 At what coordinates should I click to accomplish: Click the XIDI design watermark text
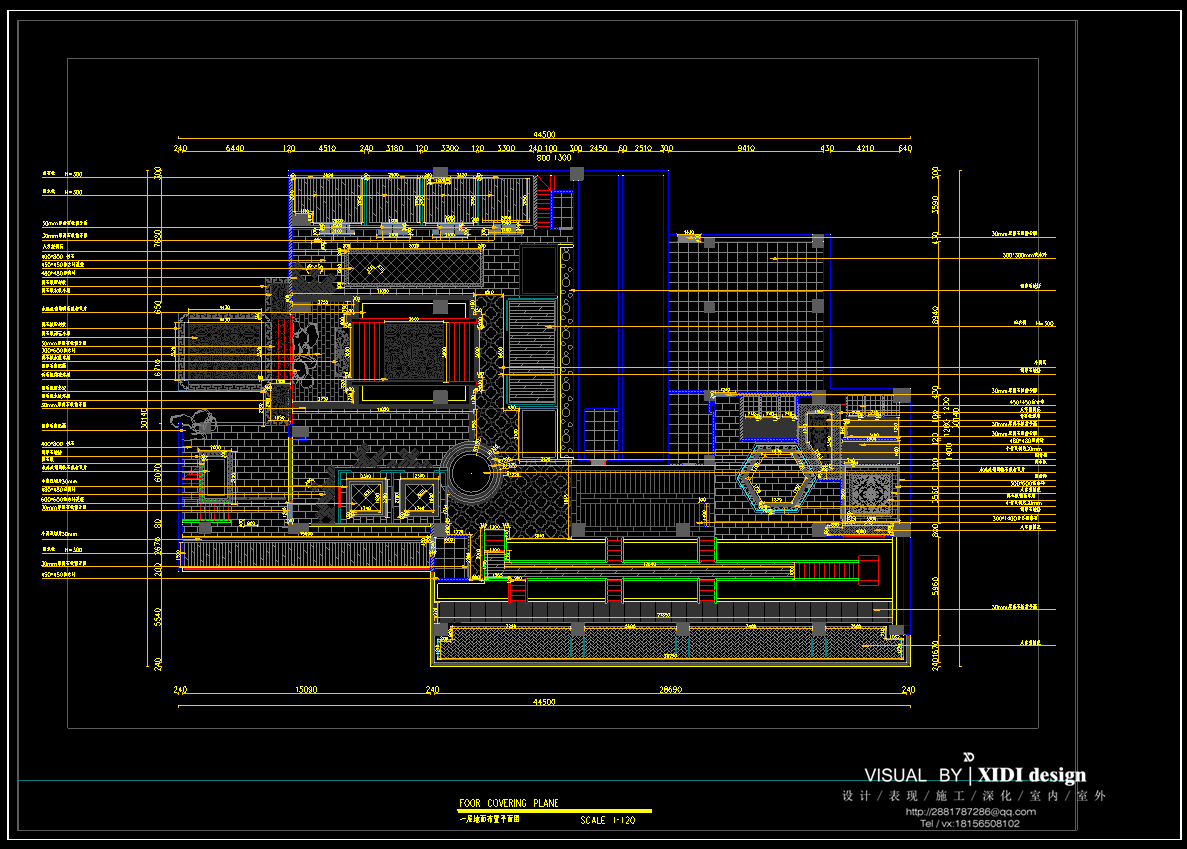point(1031,775)
